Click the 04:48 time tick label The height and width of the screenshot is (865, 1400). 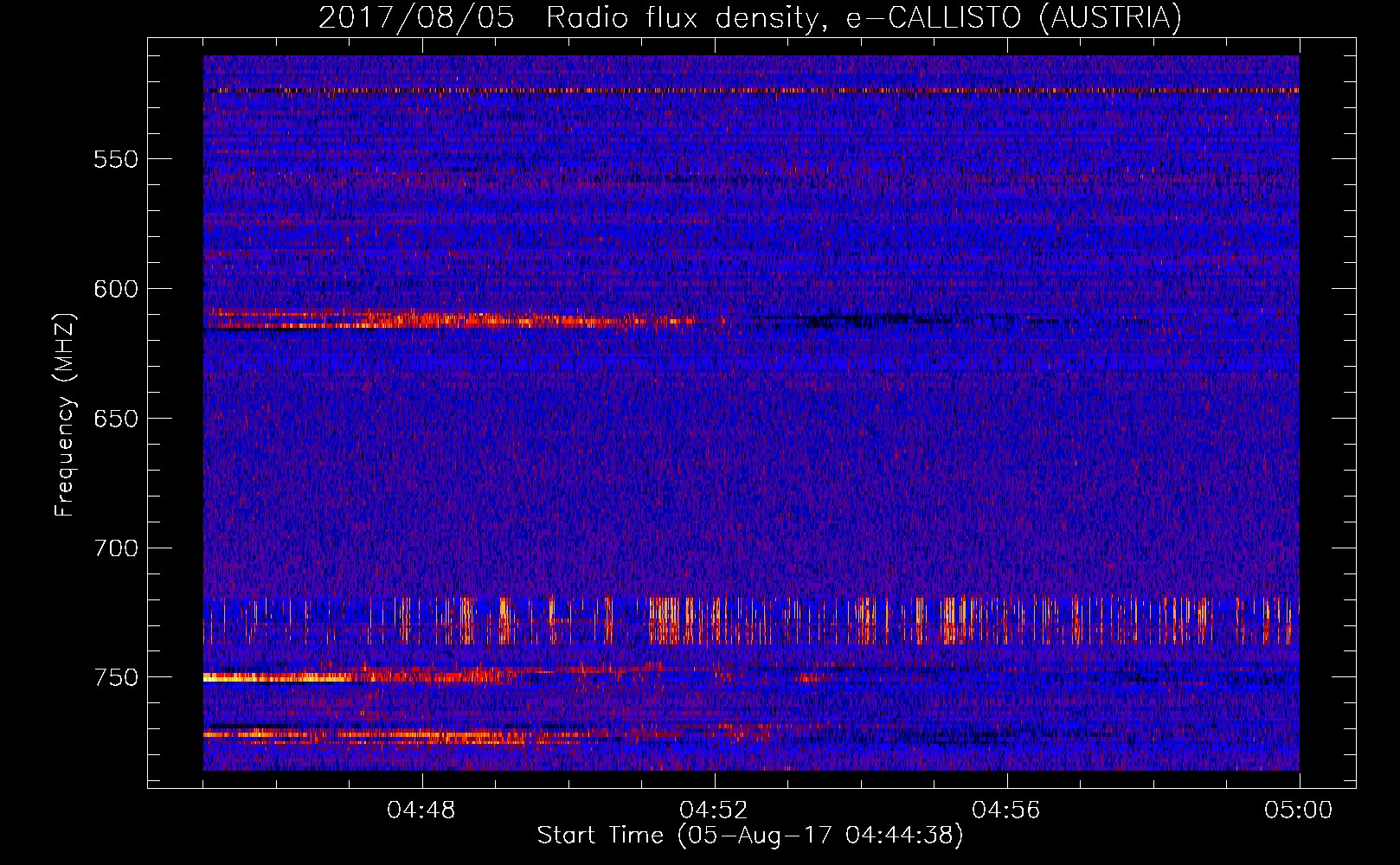pyautogui.click(x=421, y=811)
